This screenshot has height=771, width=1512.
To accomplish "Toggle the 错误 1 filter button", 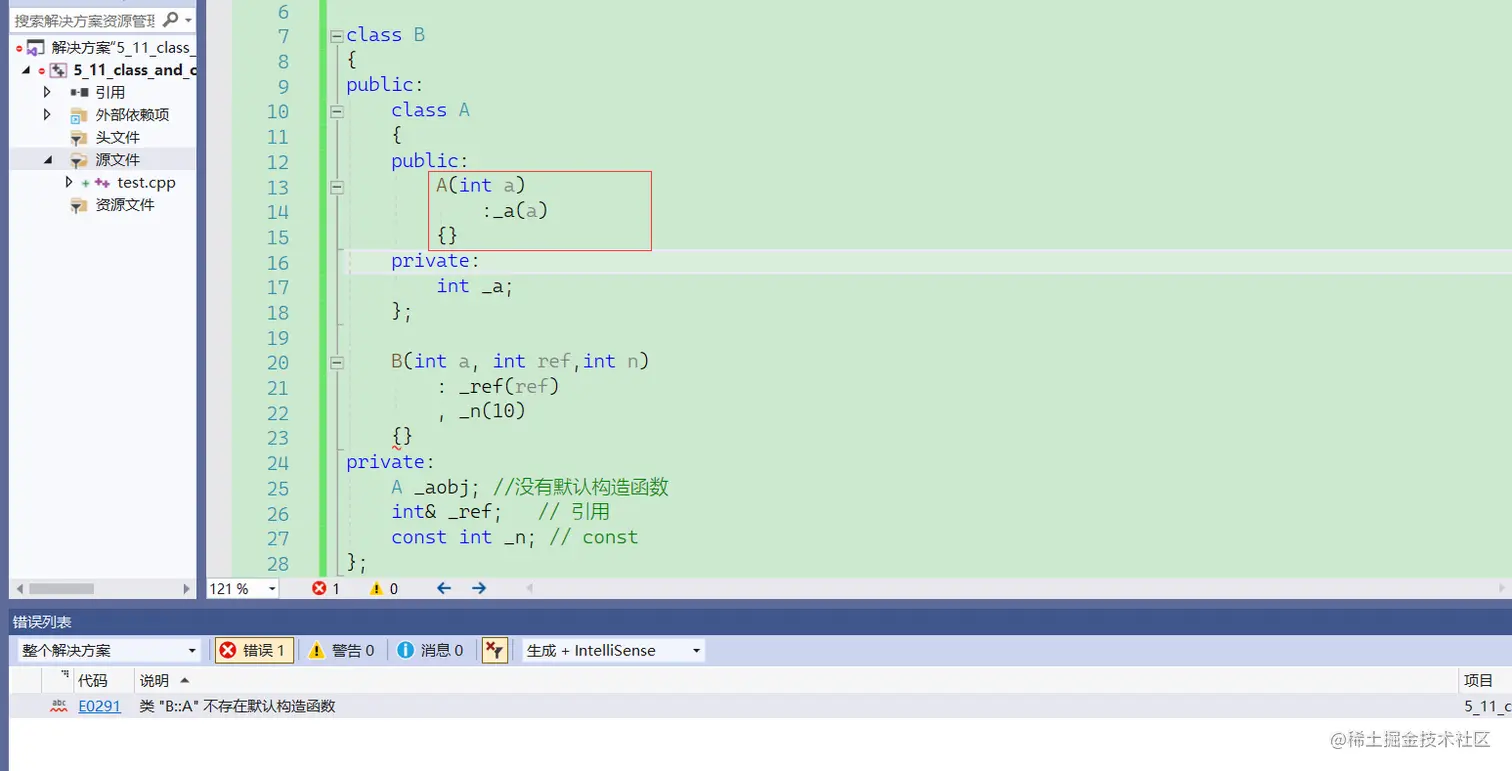I will coord(253,650).
